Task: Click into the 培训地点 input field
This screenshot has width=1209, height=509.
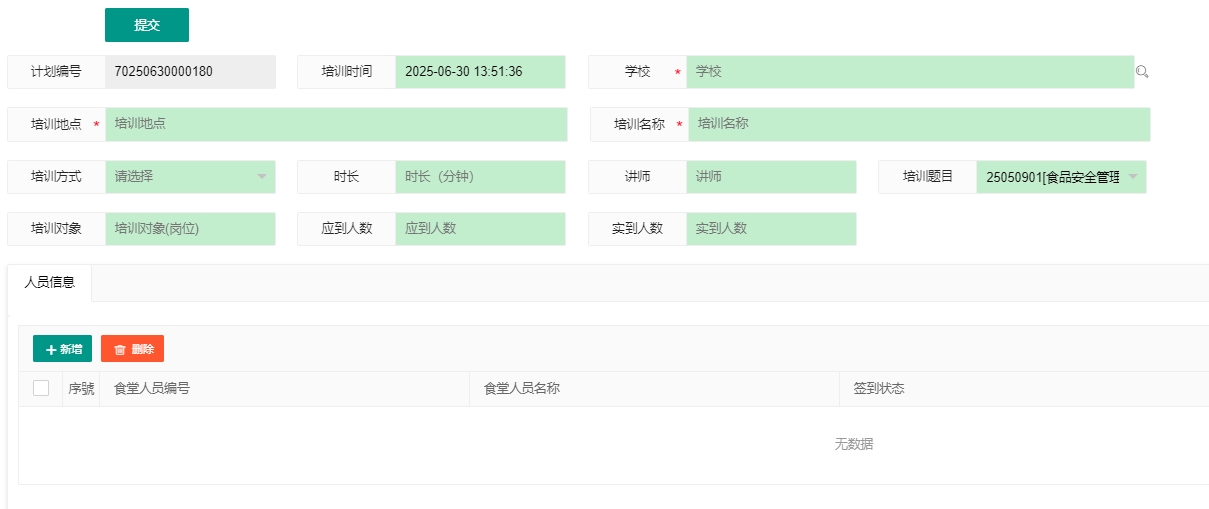Action: 336,124
